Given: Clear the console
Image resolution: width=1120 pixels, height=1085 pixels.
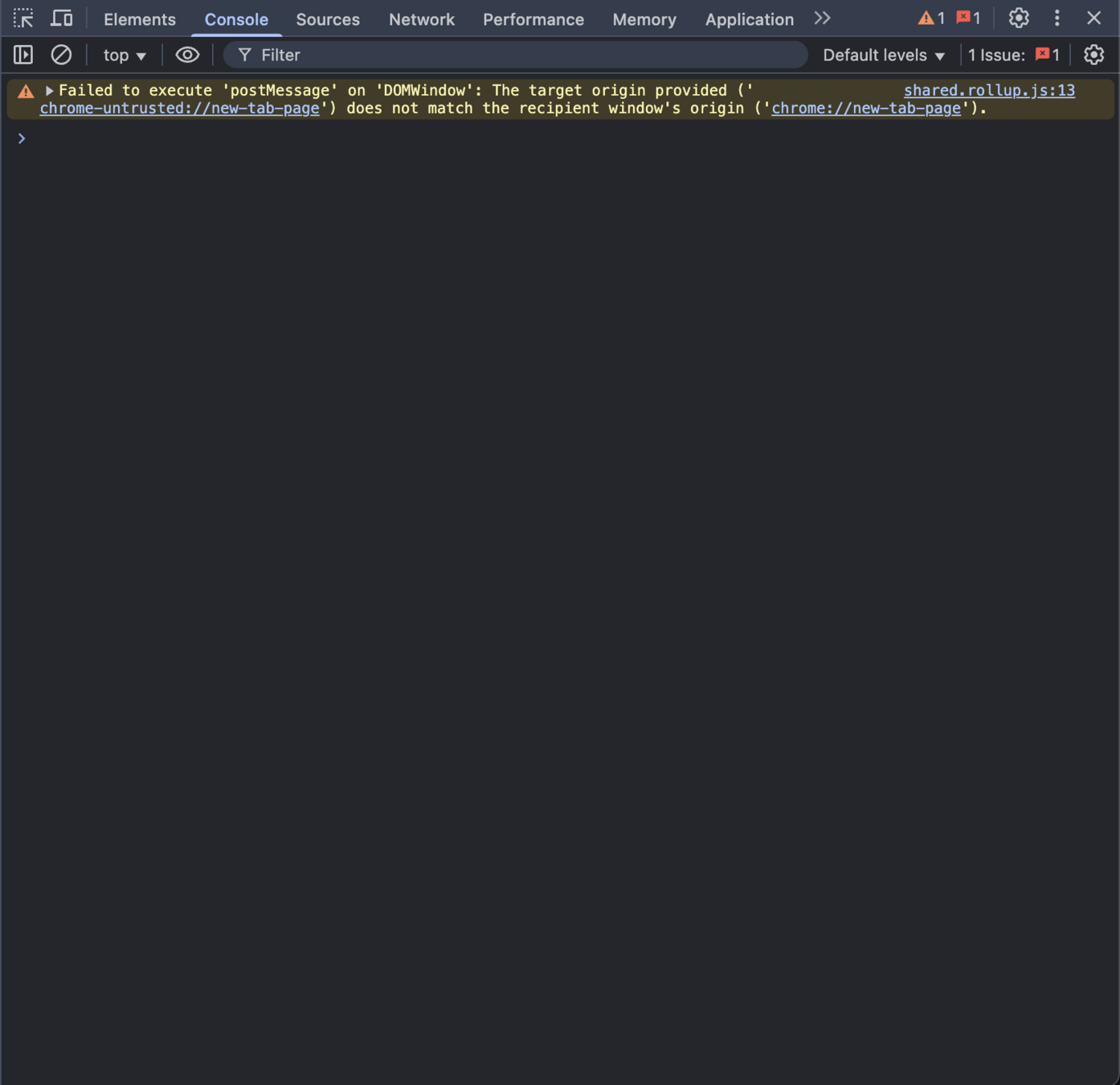Looking at the screenshot, I should click(61, 55).
